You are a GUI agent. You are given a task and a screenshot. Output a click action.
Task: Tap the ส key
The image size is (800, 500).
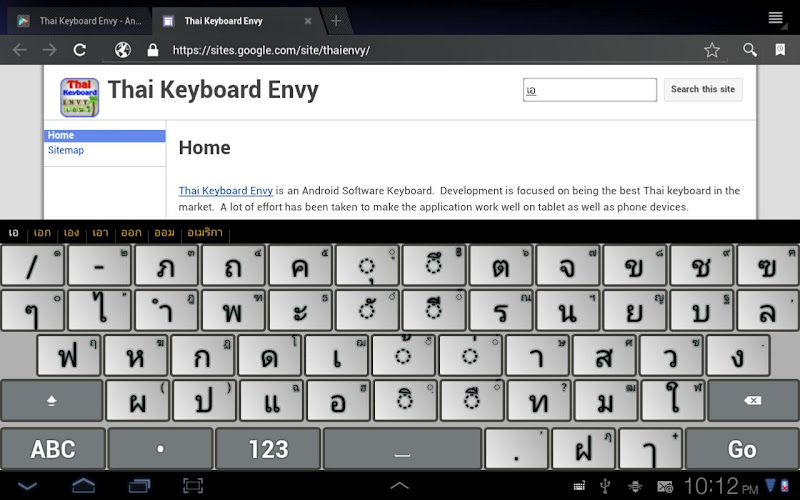604,356
